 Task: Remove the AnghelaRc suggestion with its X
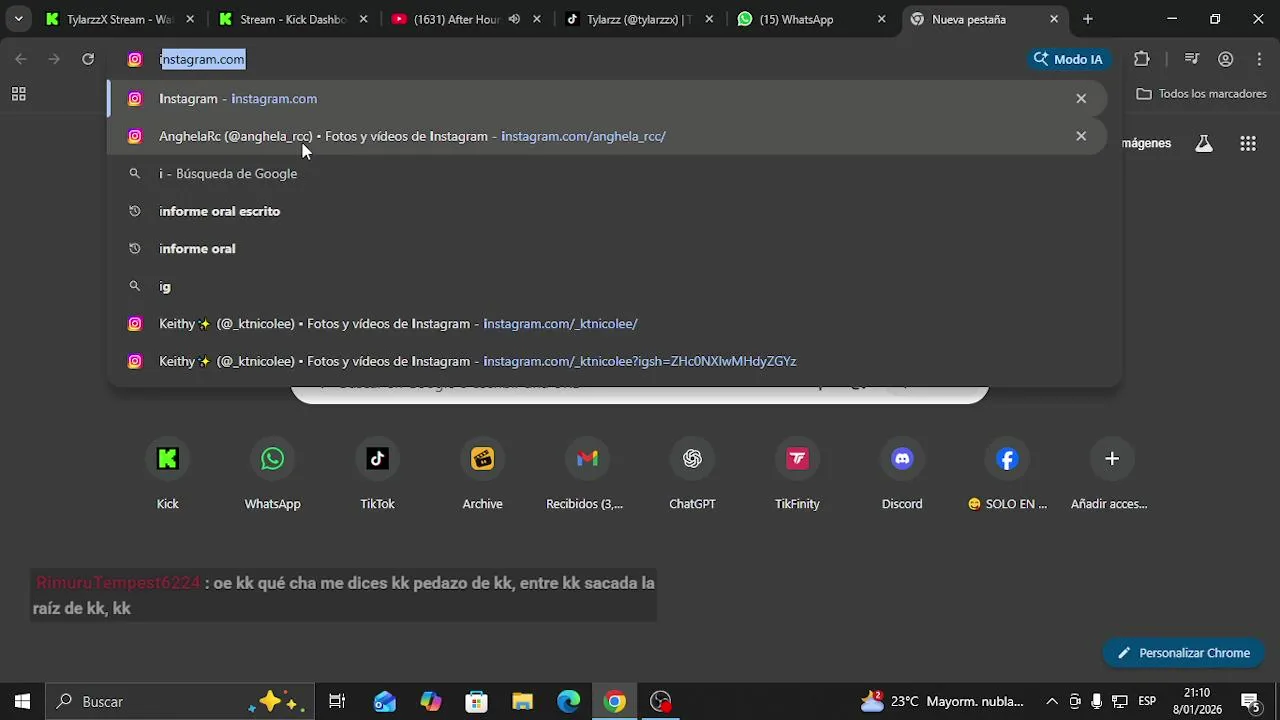pos(1081,136)
